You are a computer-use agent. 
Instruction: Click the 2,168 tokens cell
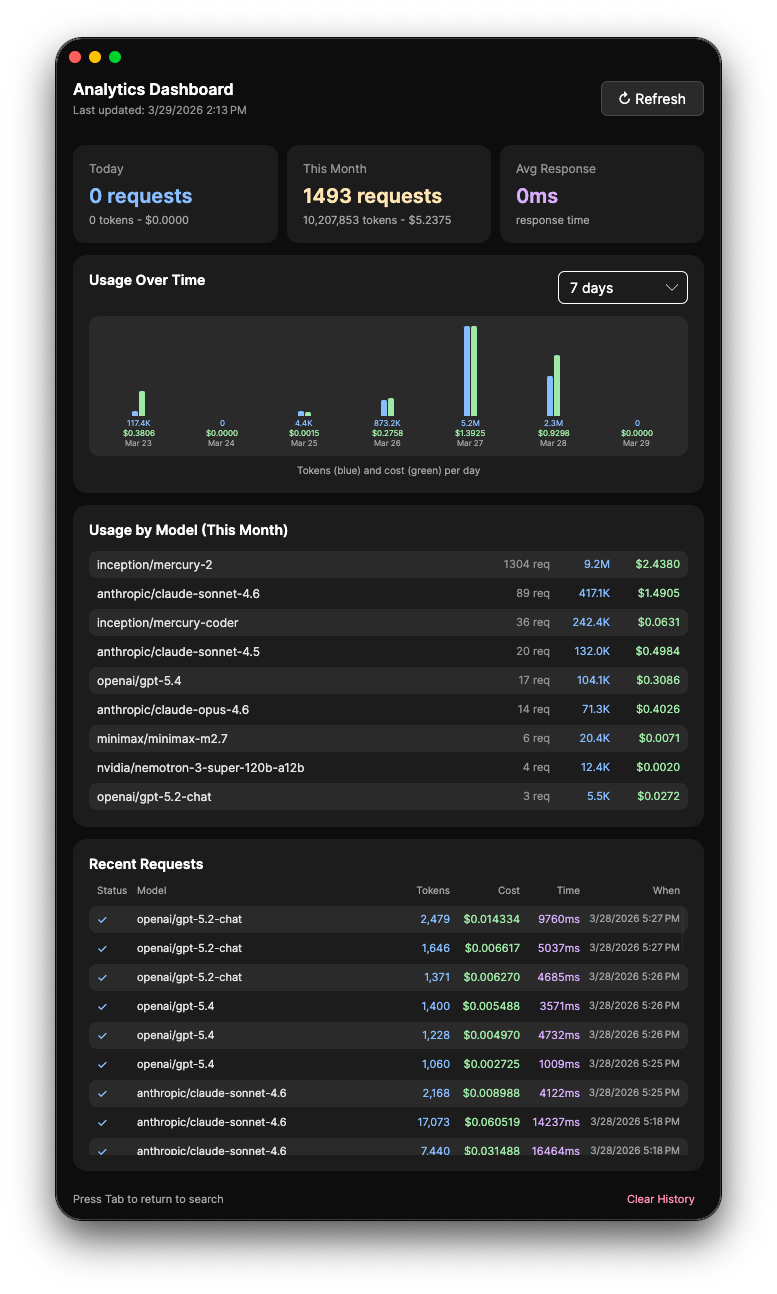tap(436, 1093)
